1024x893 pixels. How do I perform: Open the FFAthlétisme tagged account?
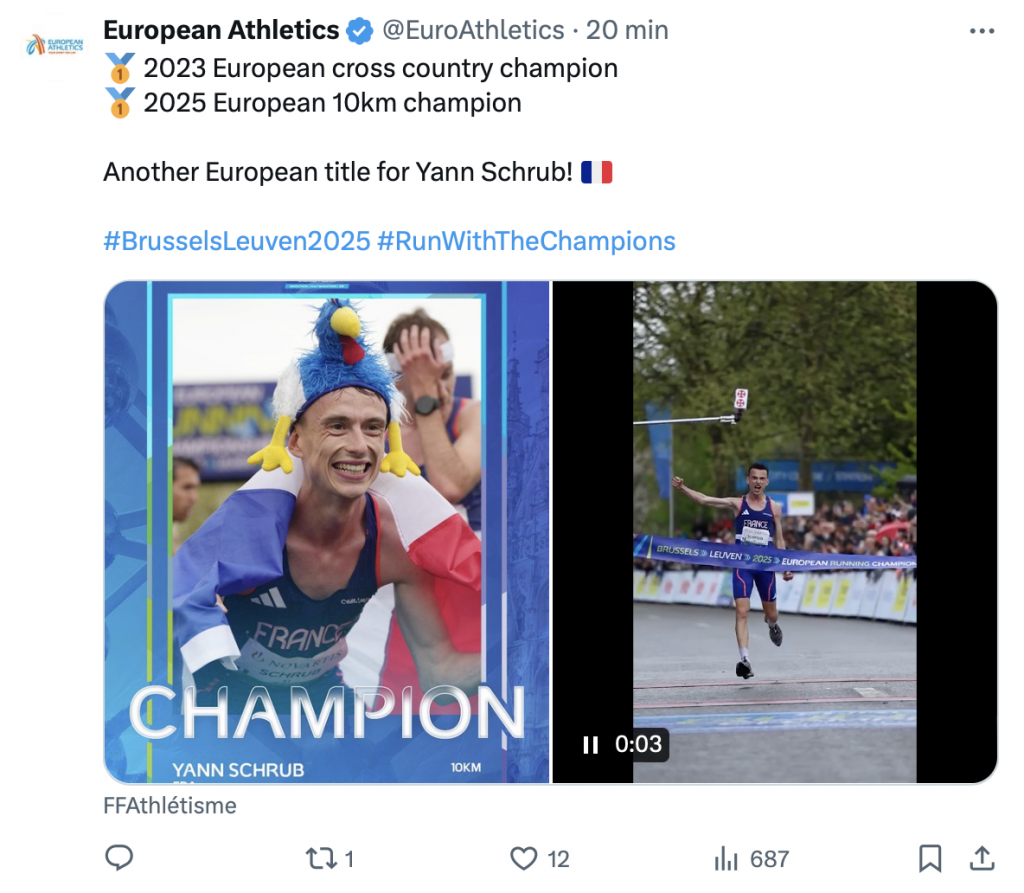click(169, 805)
